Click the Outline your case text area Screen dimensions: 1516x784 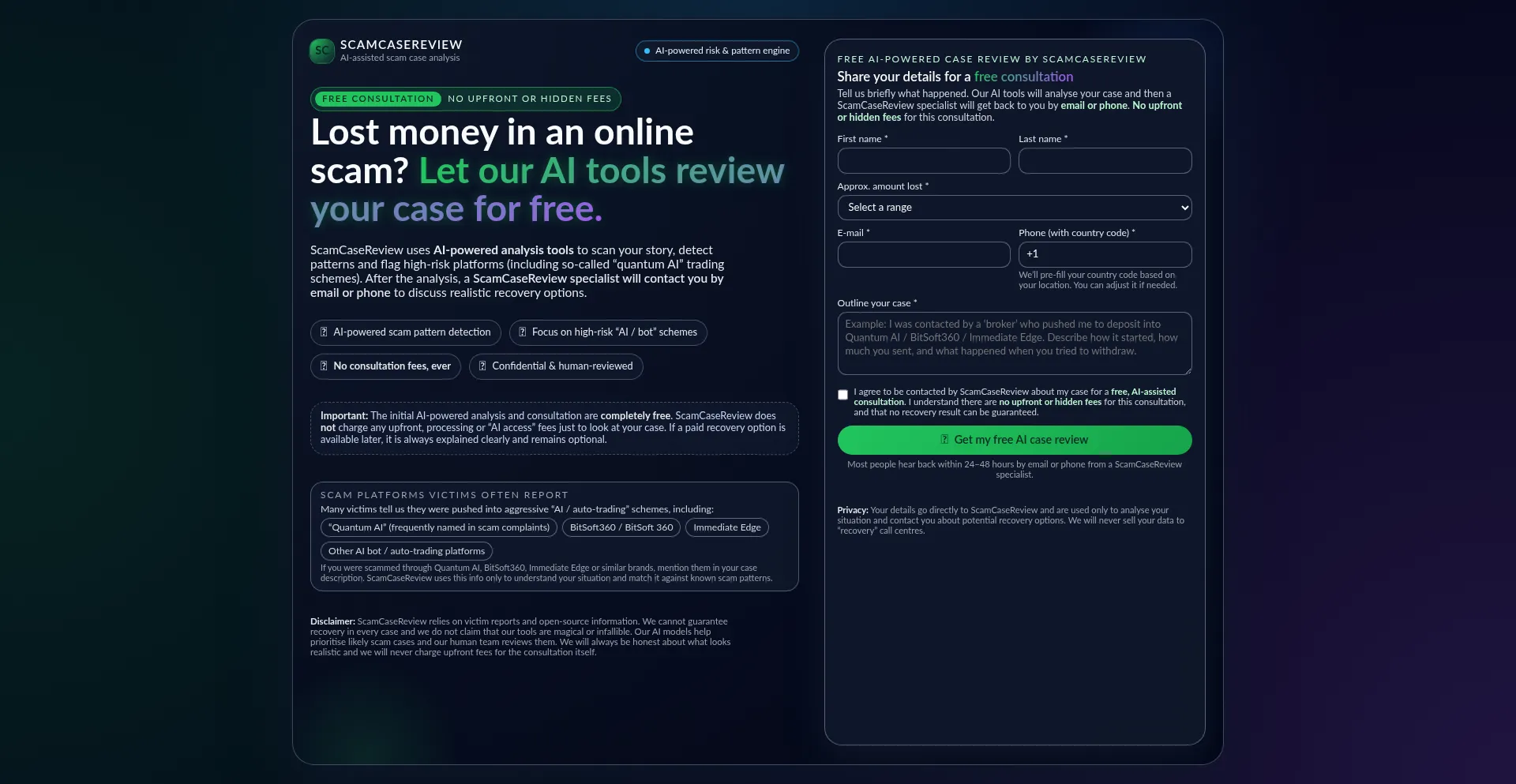pyautogui.click(x=1014, y=343)
